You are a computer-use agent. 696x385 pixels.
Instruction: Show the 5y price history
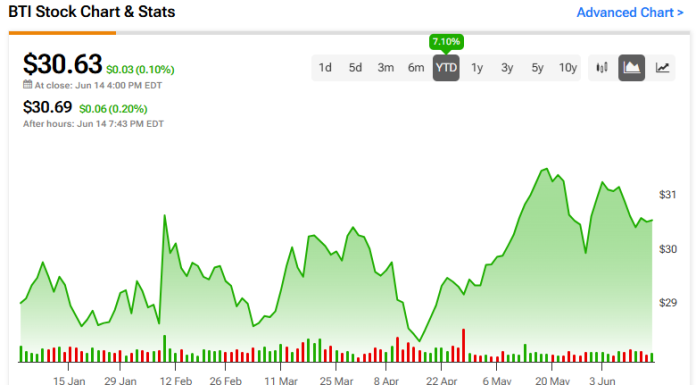(537, 67)
